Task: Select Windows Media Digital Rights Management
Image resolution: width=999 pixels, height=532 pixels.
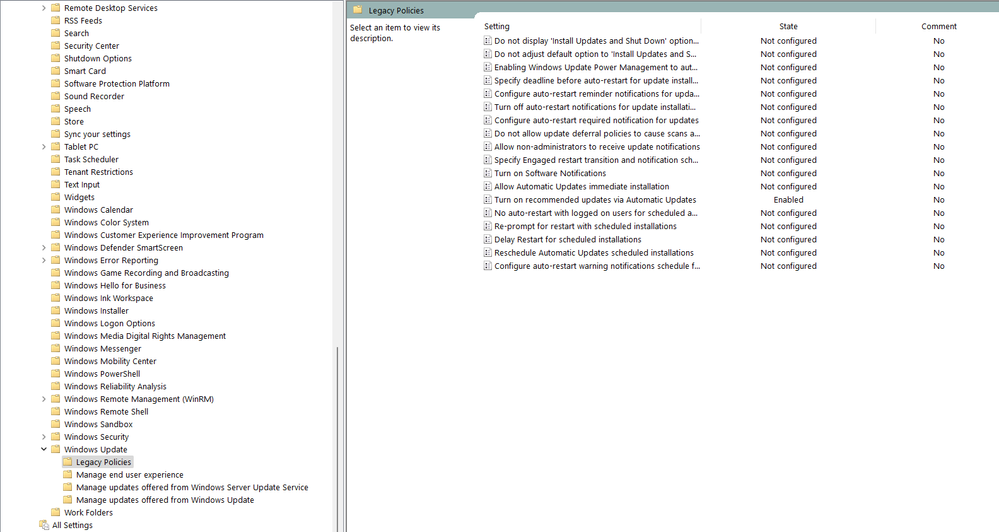Action: [x=145, y=336]
